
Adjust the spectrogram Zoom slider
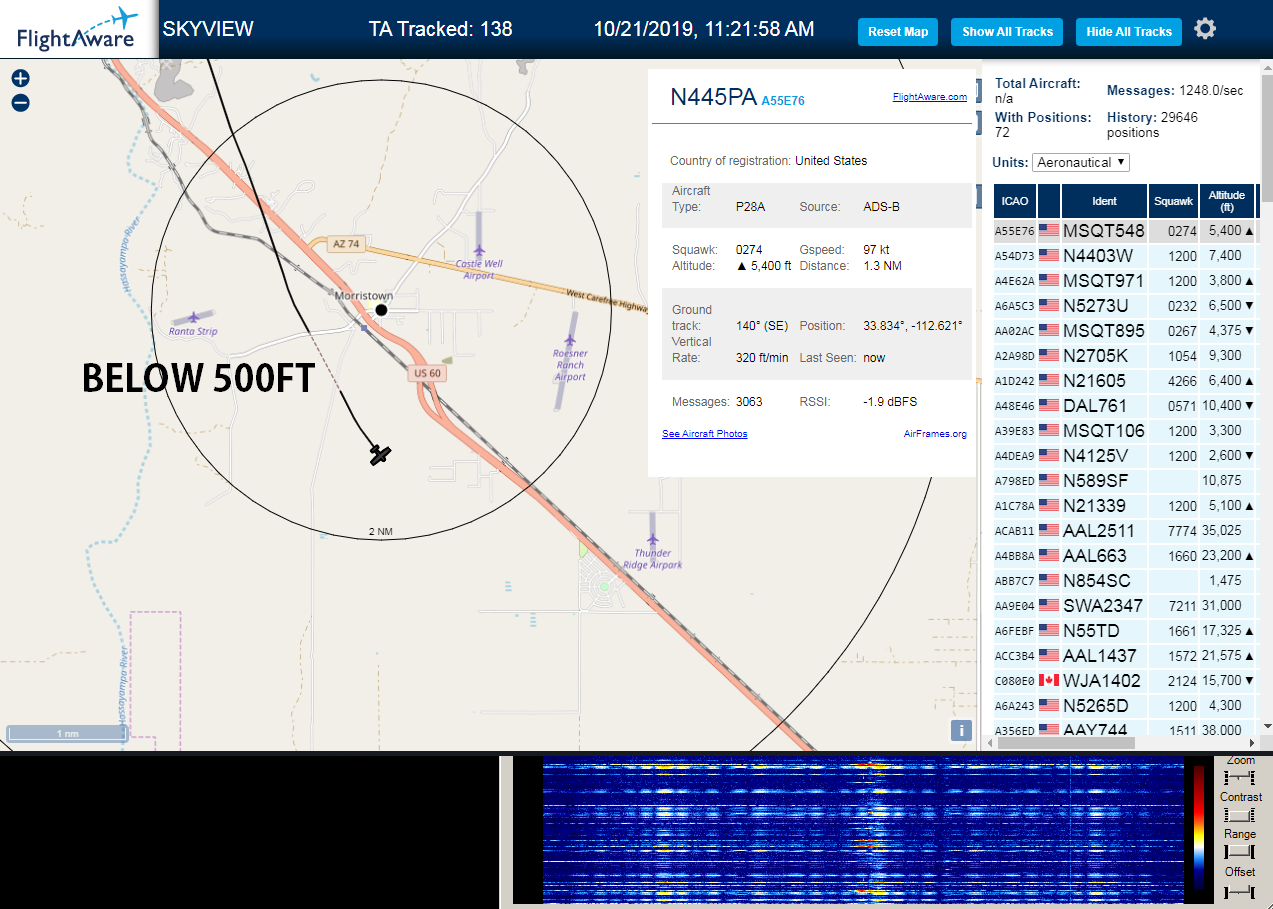(x=1240, y=777)
